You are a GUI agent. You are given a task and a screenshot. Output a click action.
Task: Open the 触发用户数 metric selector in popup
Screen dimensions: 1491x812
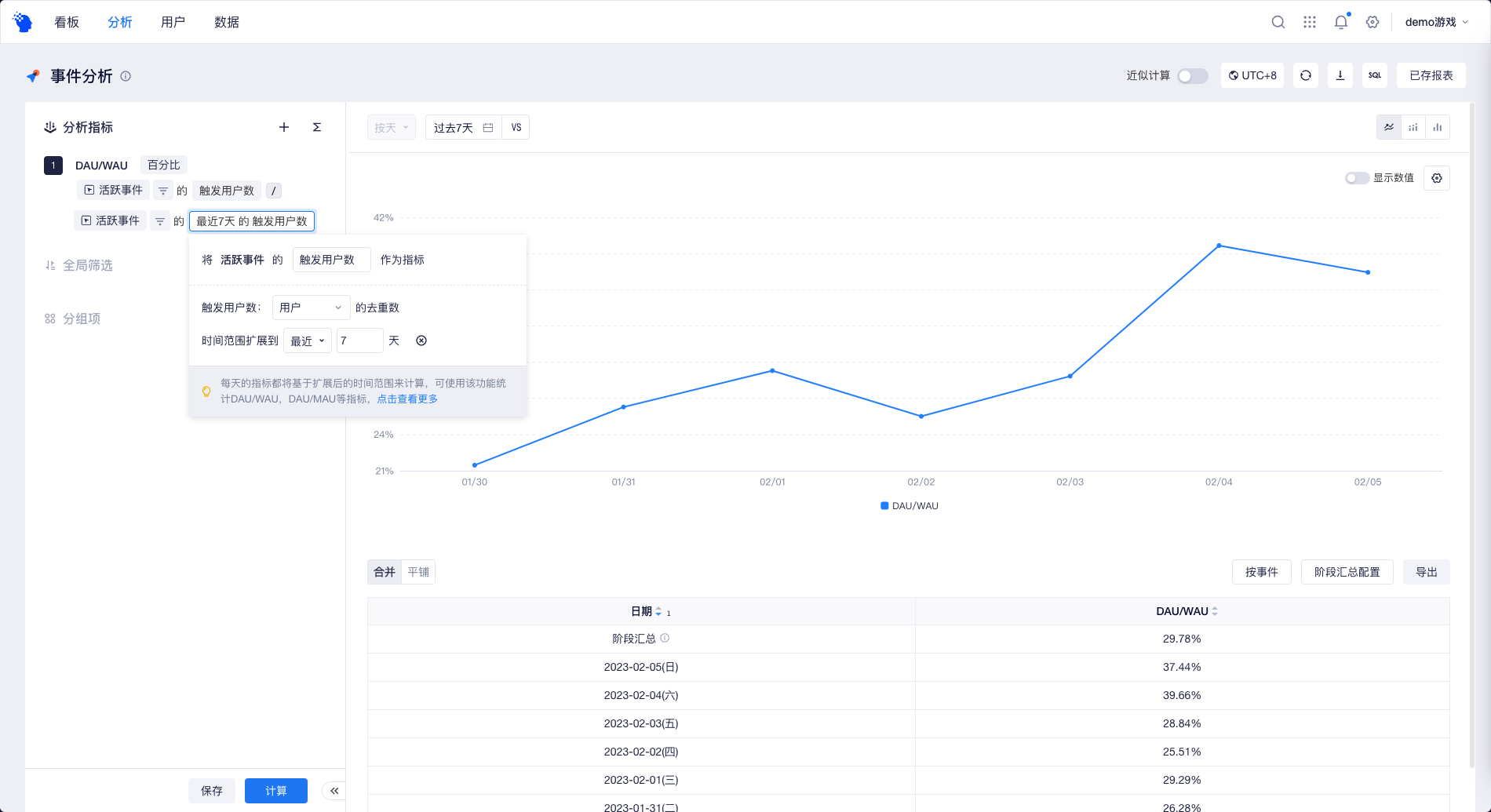[331, 260]
